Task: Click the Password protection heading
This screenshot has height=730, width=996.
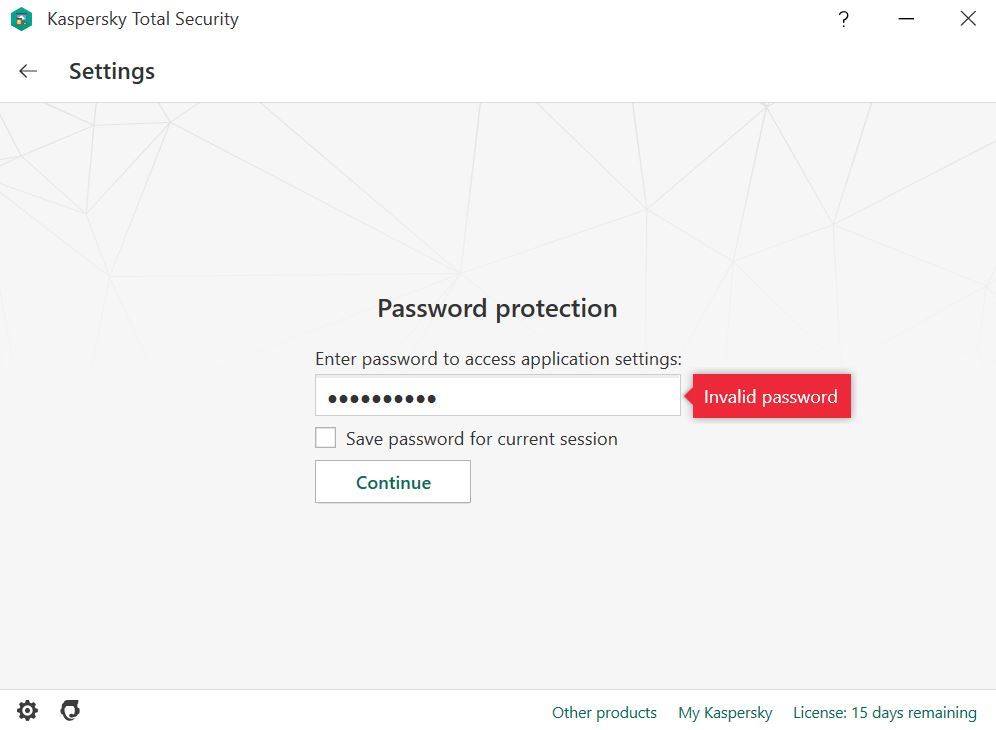Action: coord(497,308)
